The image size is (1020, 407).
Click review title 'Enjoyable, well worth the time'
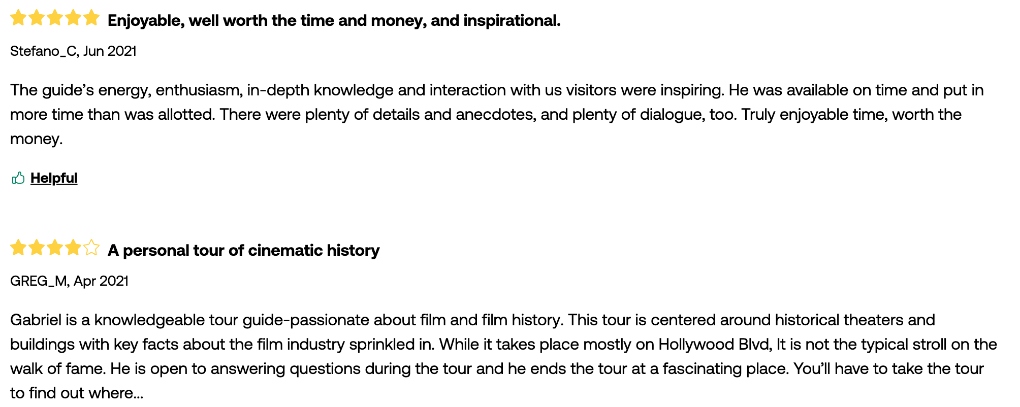334,21
